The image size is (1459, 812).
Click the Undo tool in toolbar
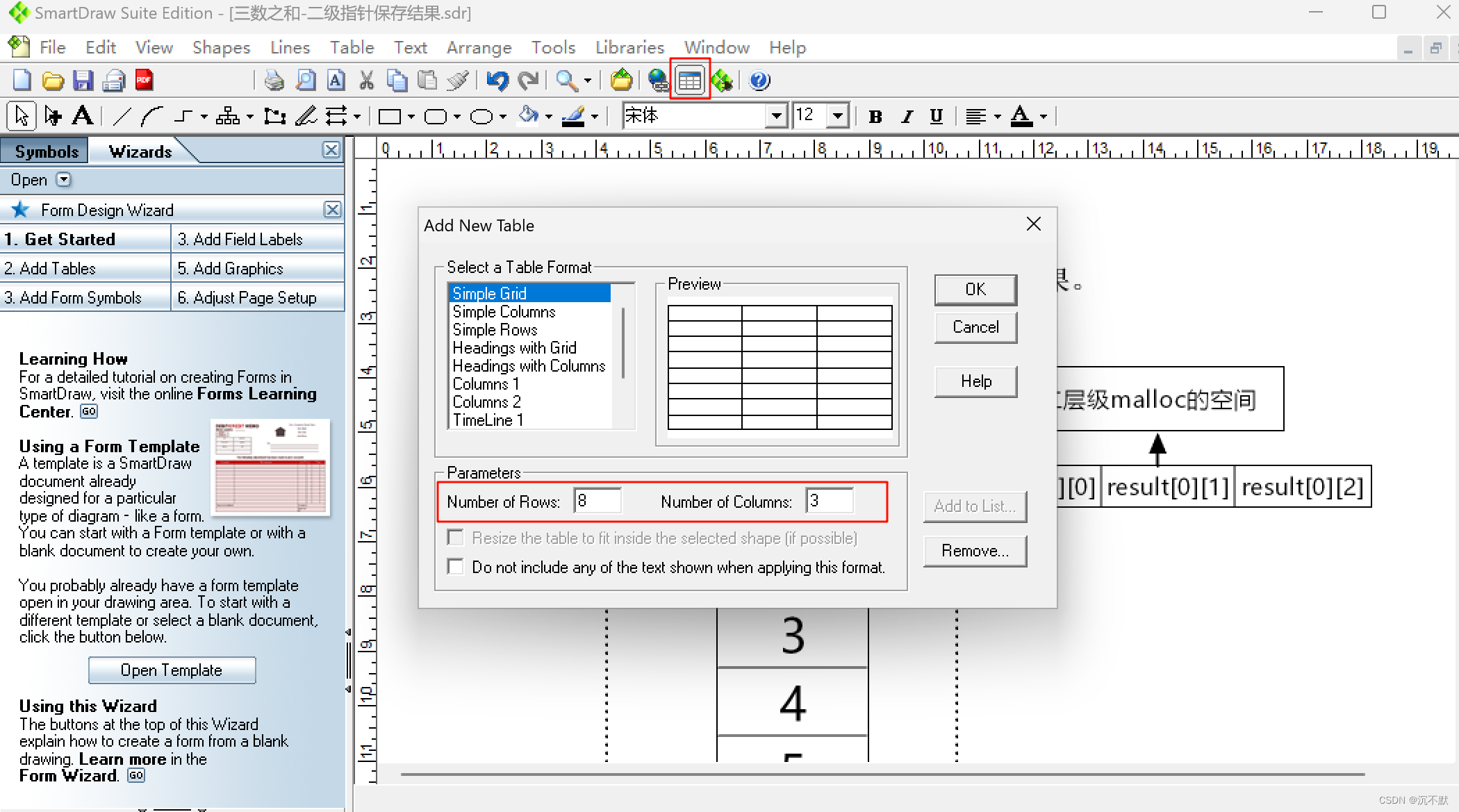(498, 80)
